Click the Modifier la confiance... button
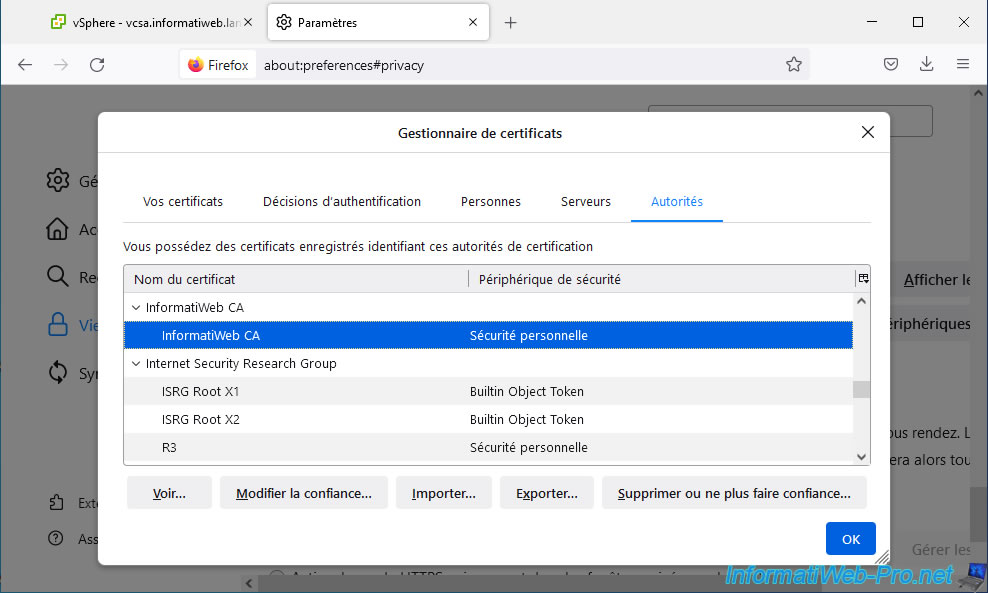This screenshot has height=593, width=988. pyautogui.click(x=303, y=493)
